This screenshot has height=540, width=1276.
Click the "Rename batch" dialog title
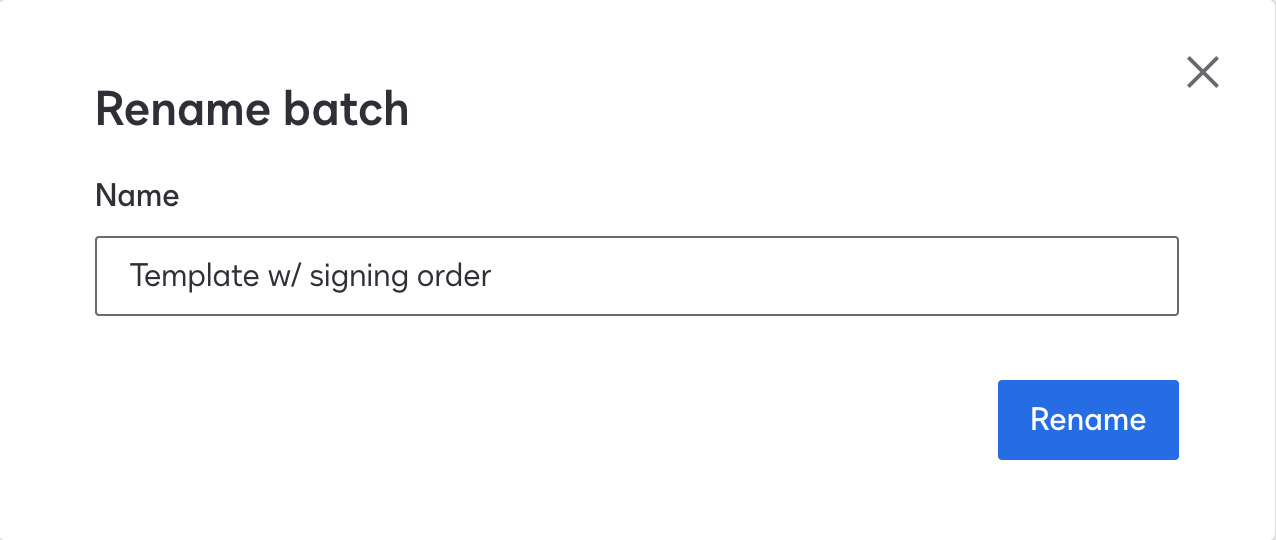click(x=252, y=110)
